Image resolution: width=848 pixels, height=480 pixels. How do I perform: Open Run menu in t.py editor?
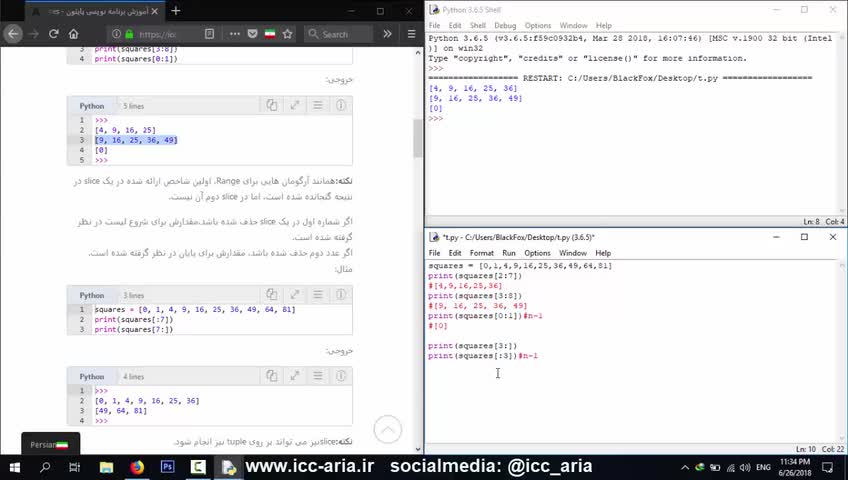point(509,253)
